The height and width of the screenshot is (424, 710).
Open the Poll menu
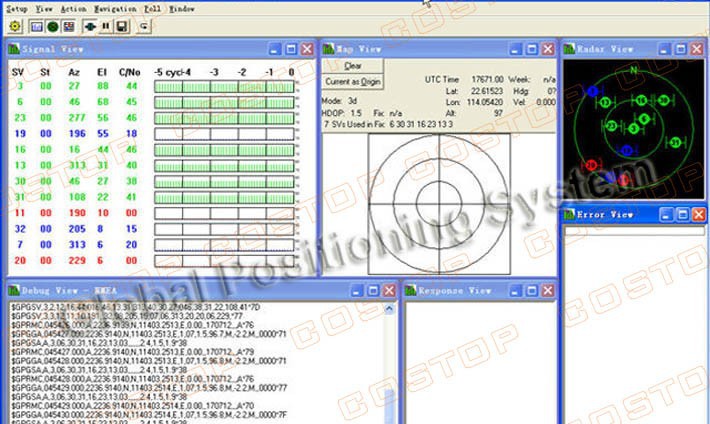coord(151,8)
